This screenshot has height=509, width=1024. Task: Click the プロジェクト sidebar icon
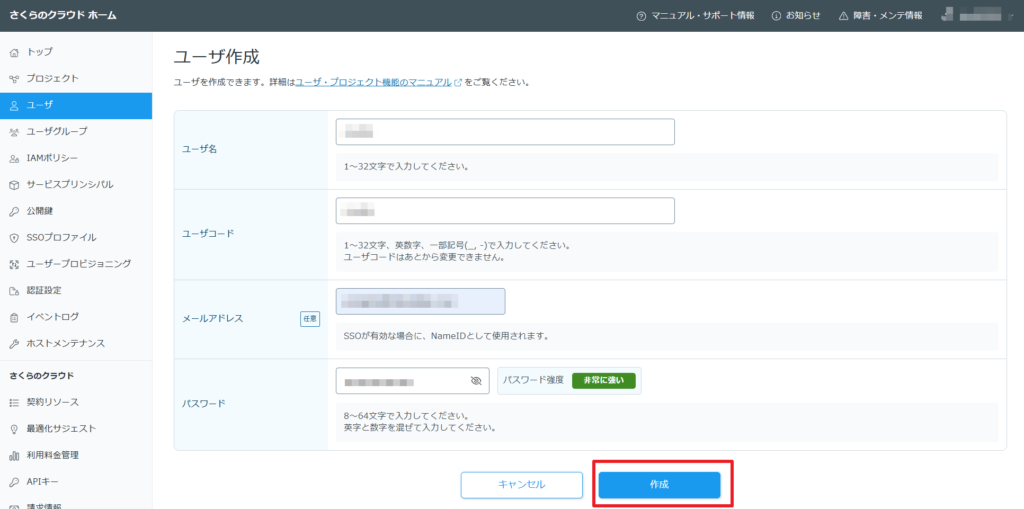coord(14,78)
